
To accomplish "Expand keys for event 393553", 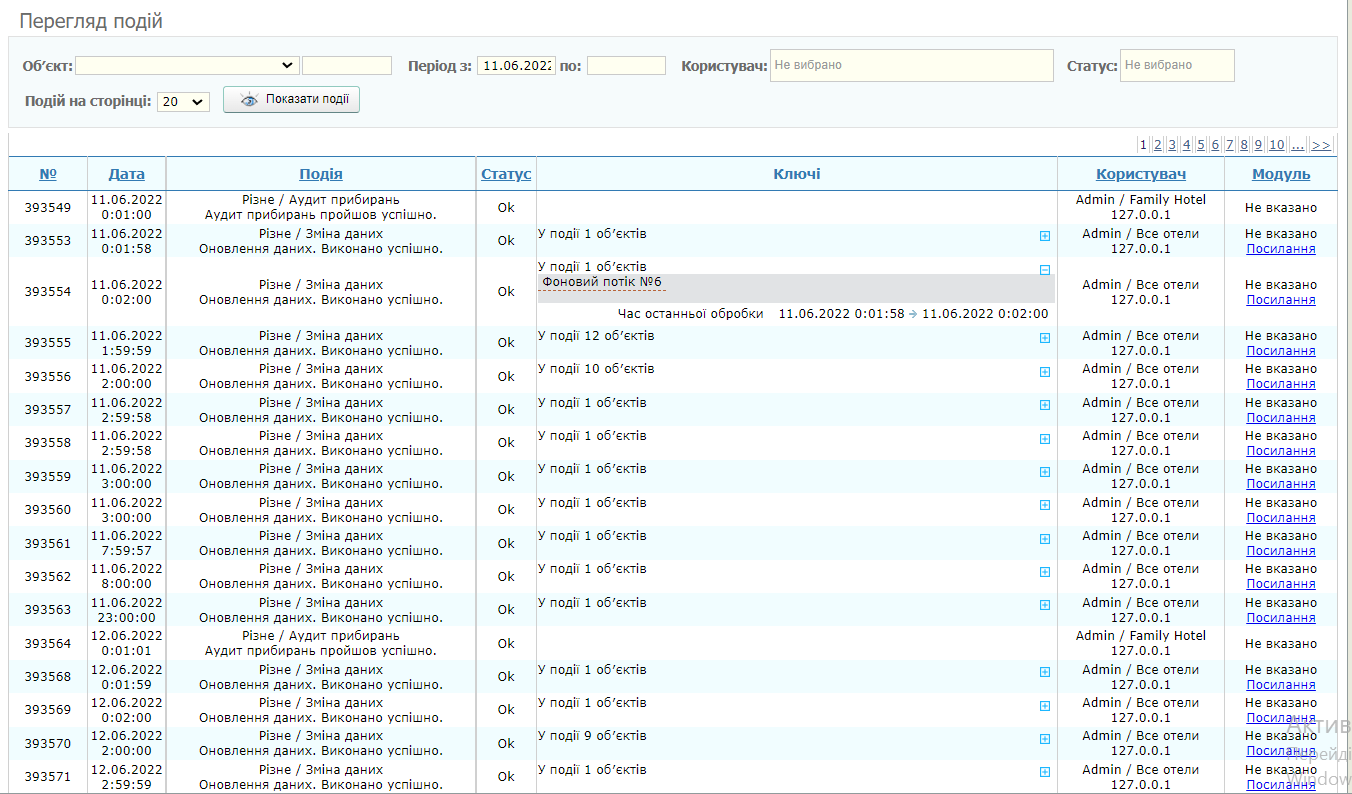I will [x=1045, y=237].
